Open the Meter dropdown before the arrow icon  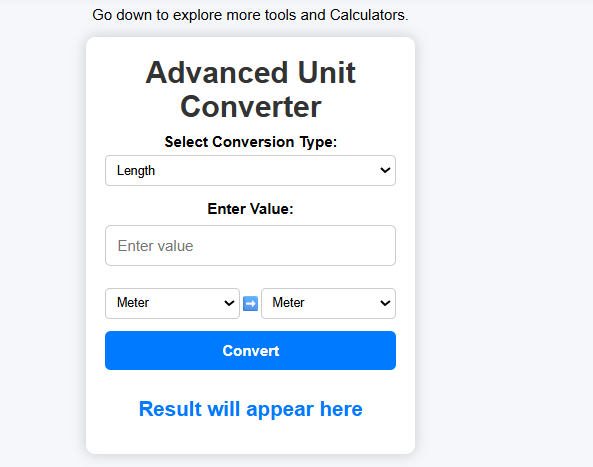pyautogui.click(x=172, y=303)
